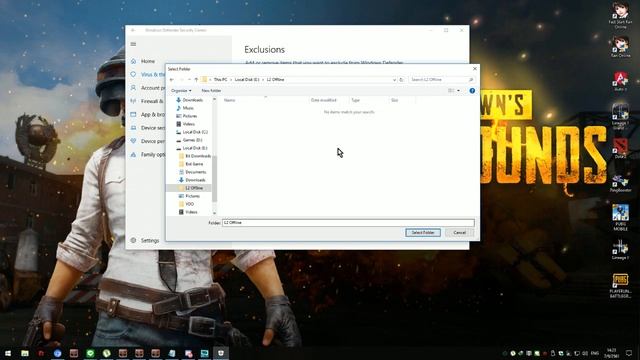Open Chrome from the taskbar
This screenshot has height=360, width=640.
click(58, 353)
